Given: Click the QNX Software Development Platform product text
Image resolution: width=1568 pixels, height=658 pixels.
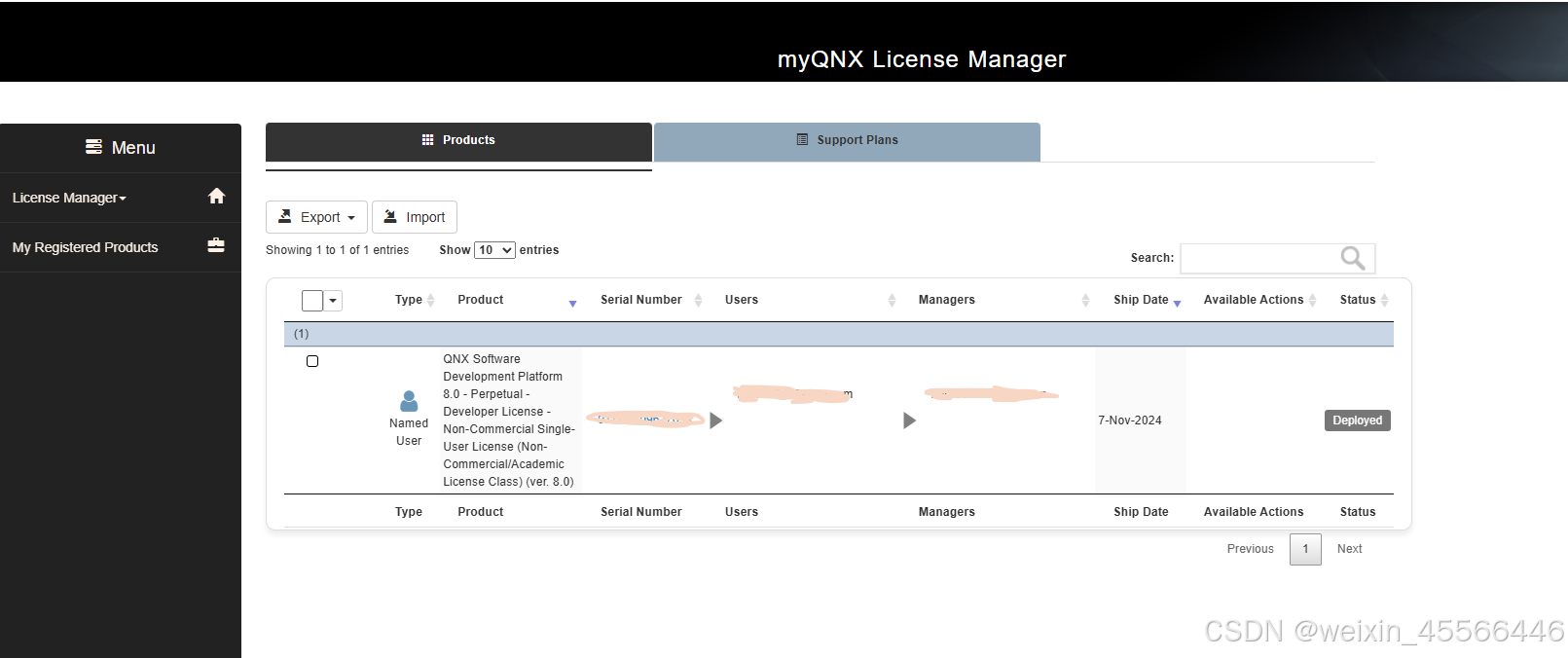Looking at the screenshot, I should coord(509,420).
